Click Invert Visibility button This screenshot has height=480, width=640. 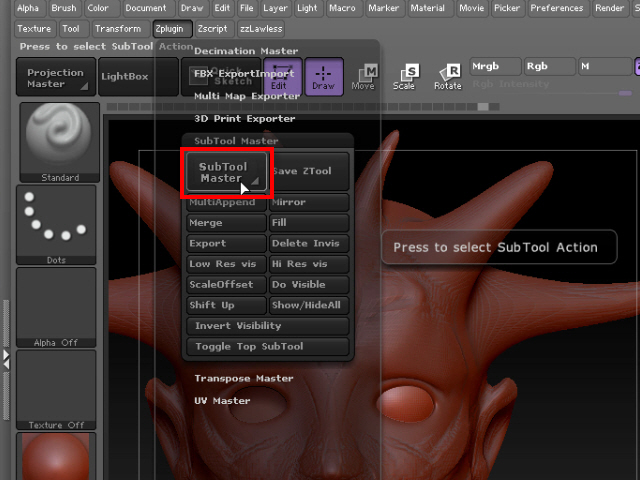(268, 326)
